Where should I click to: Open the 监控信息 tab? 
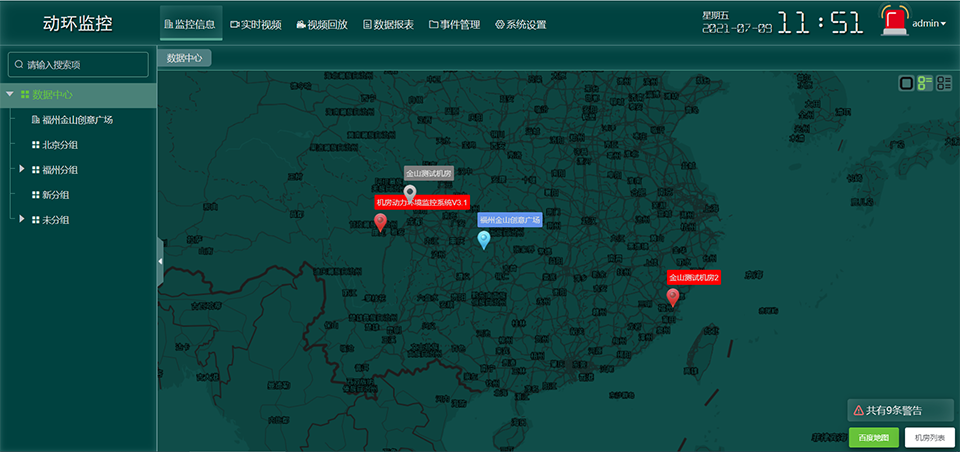coord(190,24)
